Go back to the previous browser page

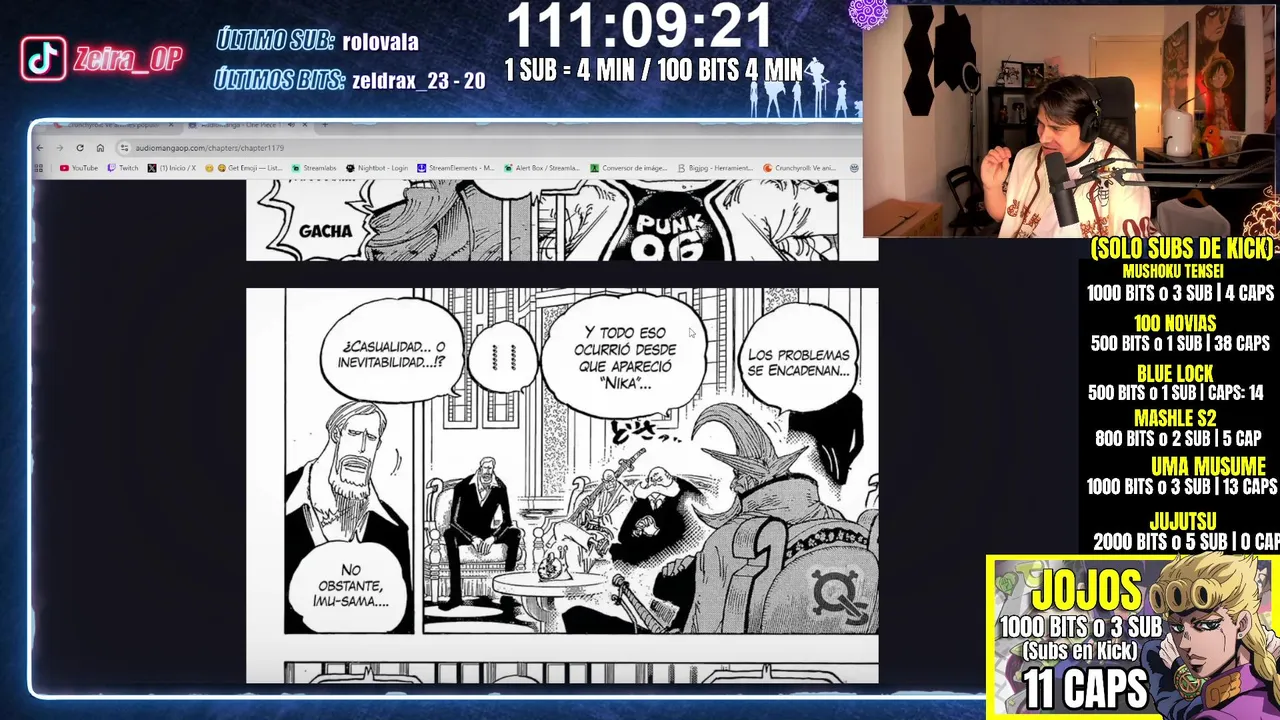(40, 148)
